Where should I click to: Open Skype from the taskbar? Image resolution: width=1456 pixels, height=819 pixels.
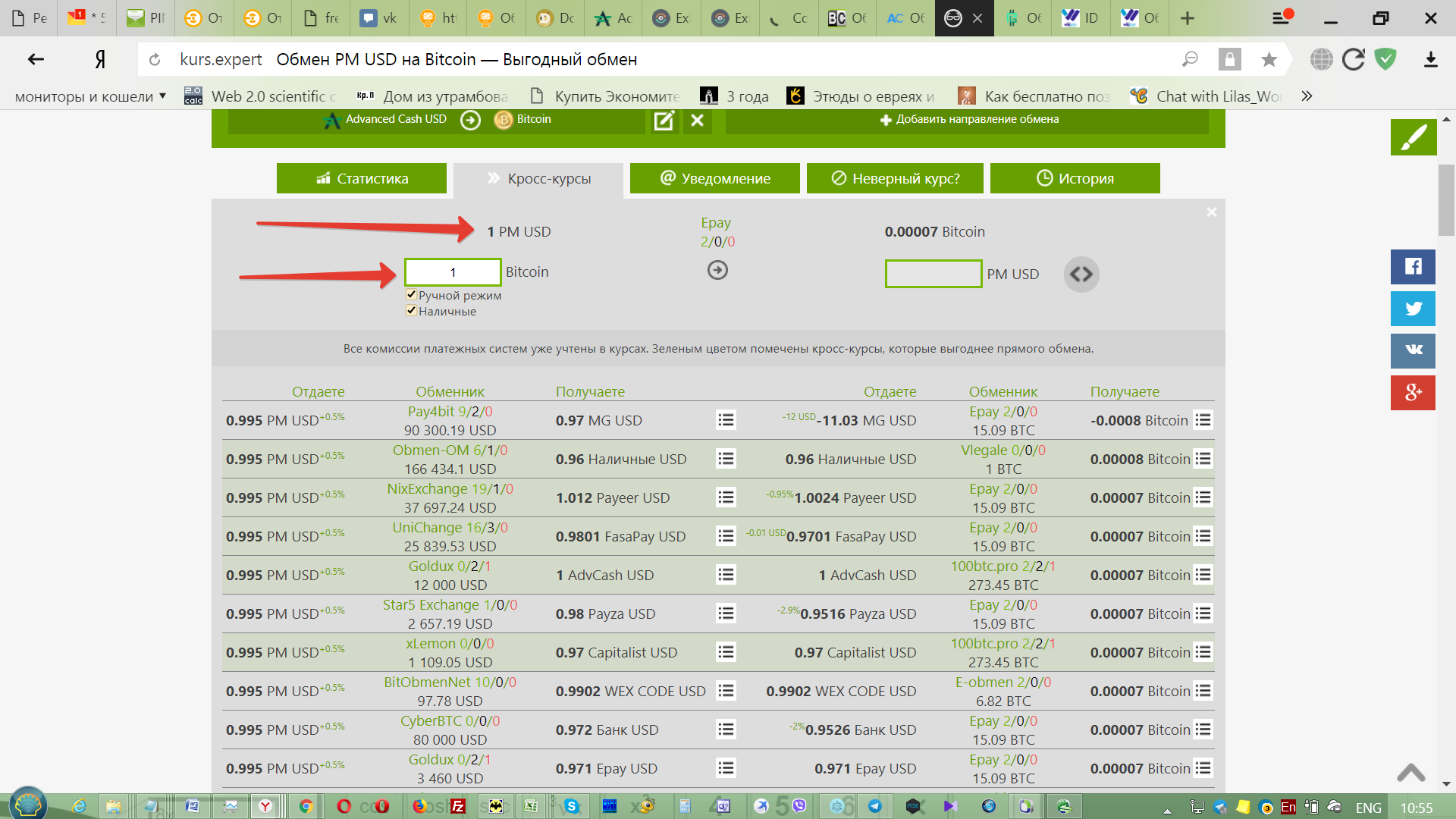click(571, 806)
